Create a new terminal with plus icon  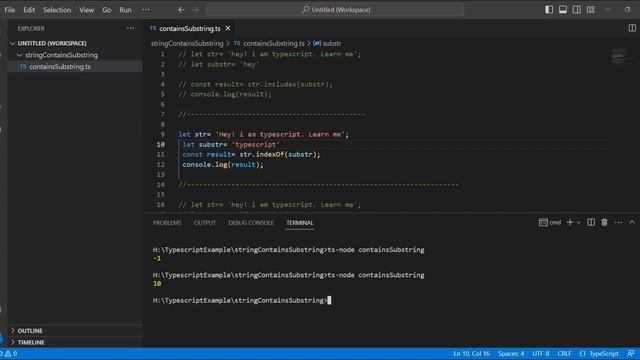click(x=570, y=222)
